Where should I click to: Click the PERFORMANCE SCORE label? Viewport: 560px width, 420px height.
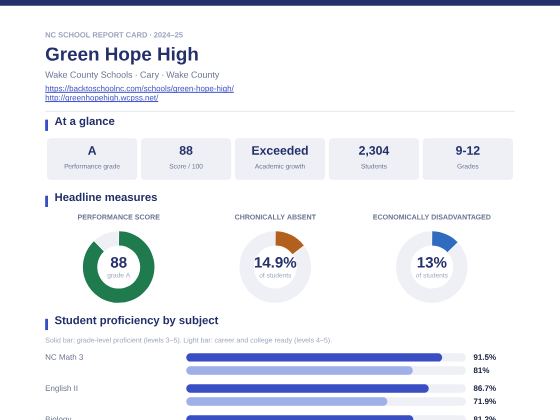pyautogui.click(x=119, y=217)
